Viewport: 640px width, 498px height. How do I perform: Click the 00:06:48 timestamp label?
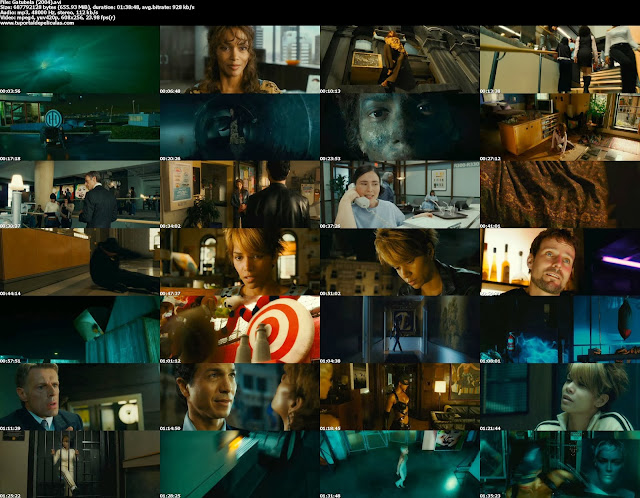pos(170,91)
